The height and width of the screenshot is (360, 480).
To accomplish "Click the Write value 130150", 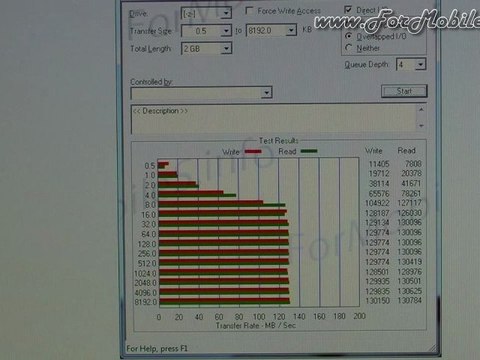I will coord(377,301).
